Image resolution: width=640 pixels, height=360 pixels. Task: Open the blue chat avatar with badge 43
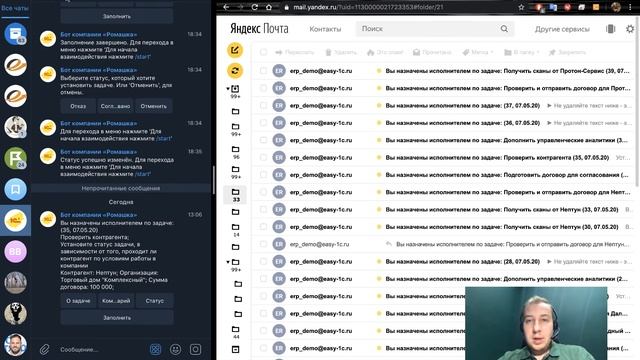(x=16, y=33)
